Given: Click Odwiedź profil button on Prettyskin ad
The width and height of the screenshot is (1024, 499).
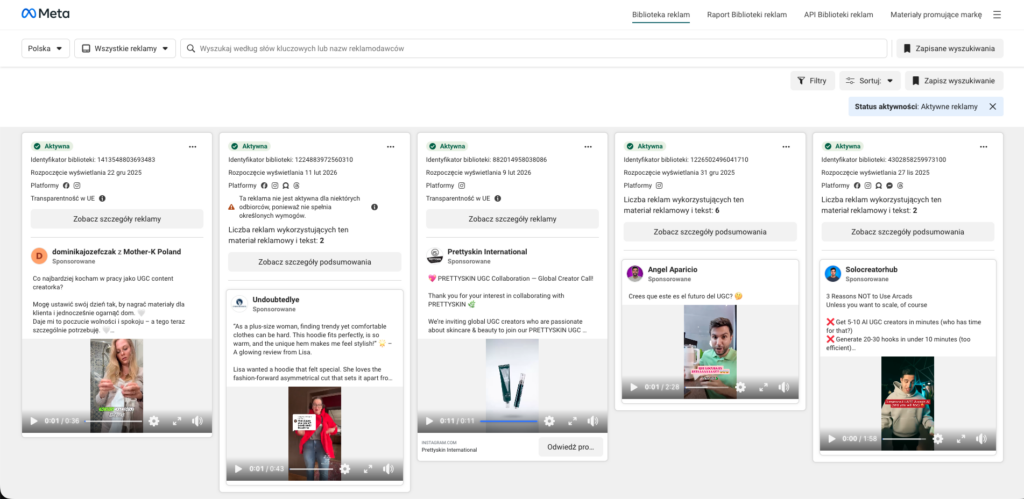Looking at the screenshot, I should pyautogui.click(x=572, y=446).
